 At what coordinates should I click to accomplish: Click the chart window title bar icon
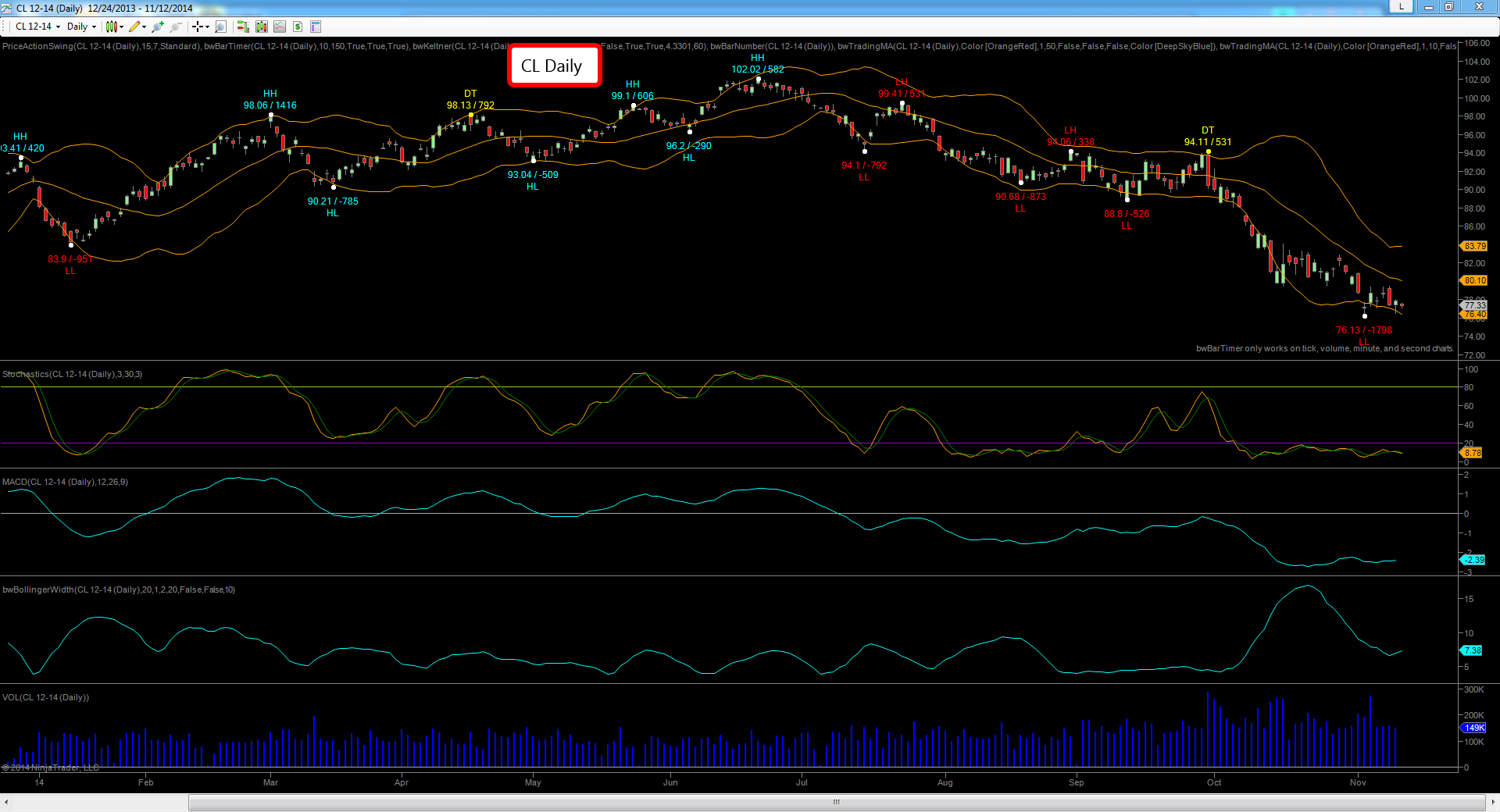(7, 8)
